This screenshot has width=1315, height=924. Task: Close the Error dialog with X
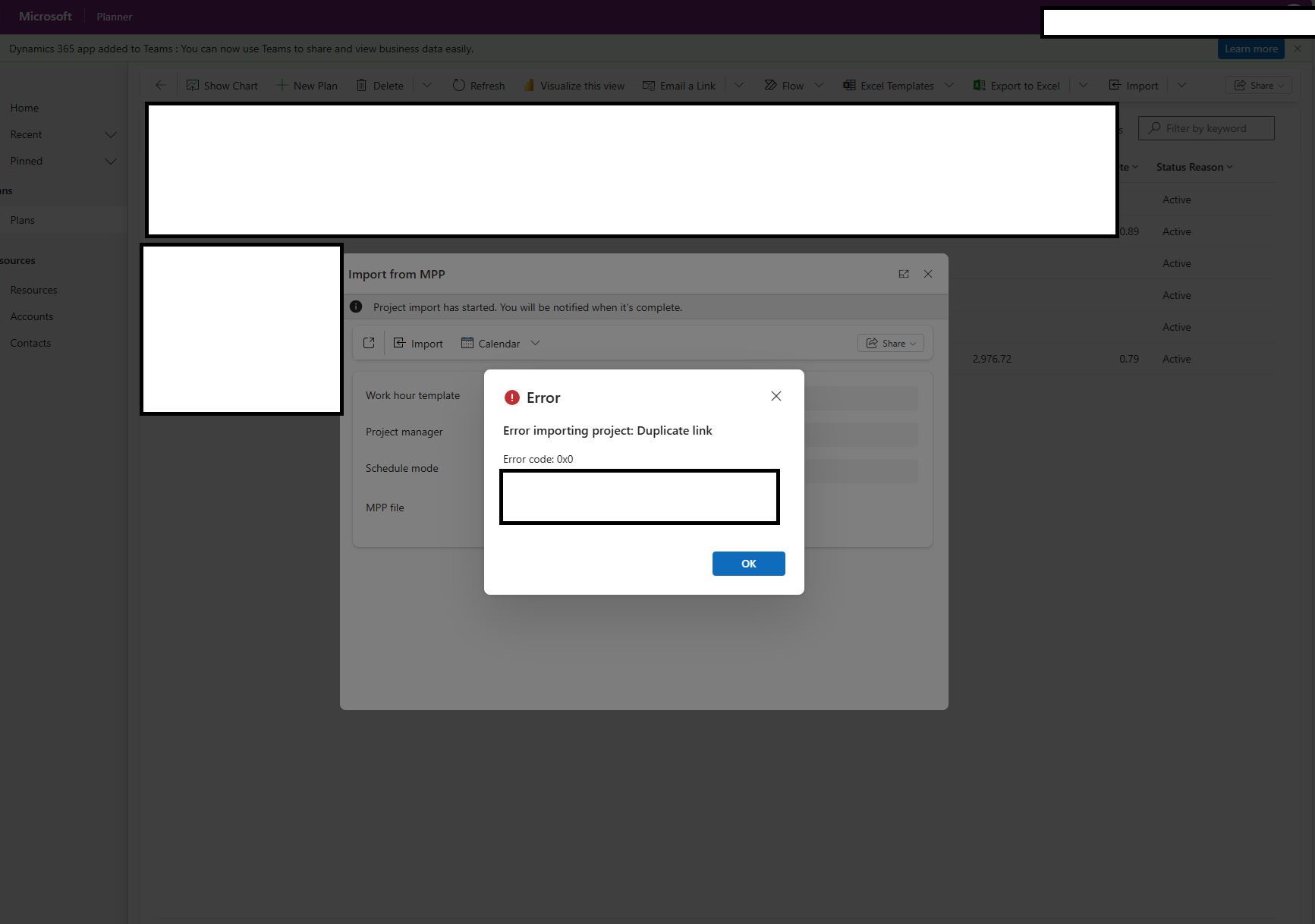tap(776, 396)
